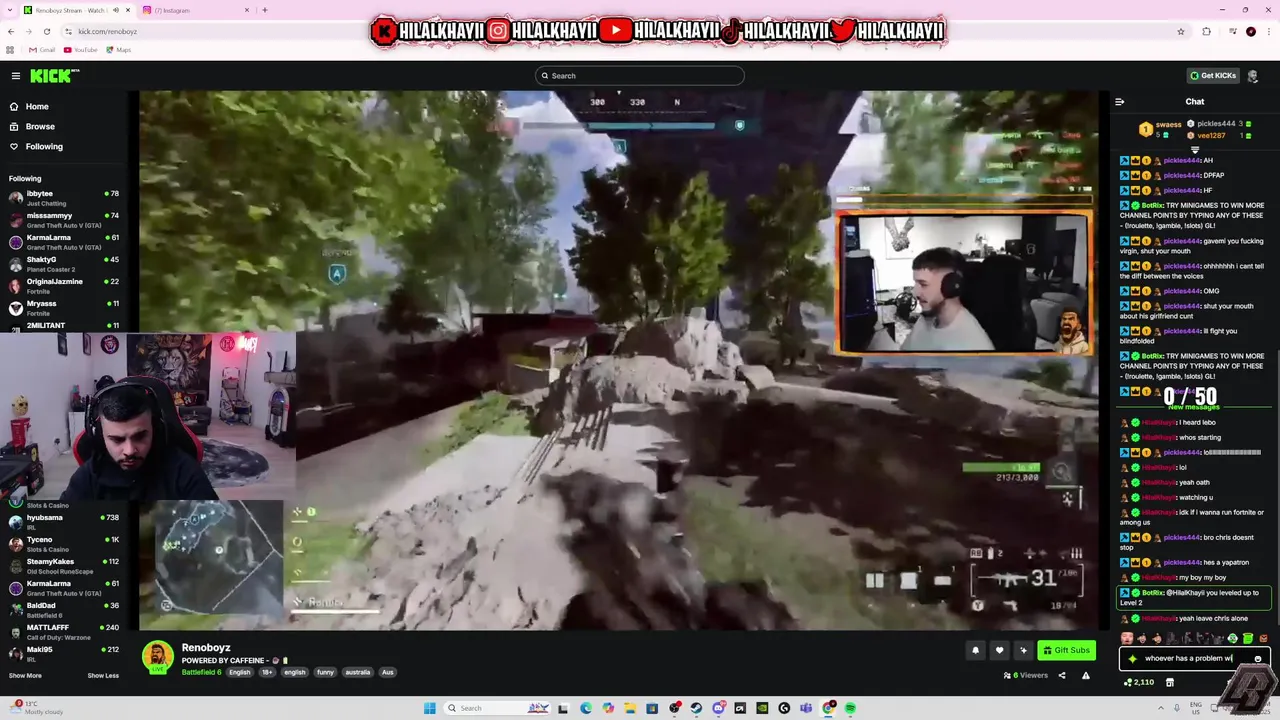Expand sidebar with Show More
Viewport: 1280px width, 720px height.
[x=25, y=676]
